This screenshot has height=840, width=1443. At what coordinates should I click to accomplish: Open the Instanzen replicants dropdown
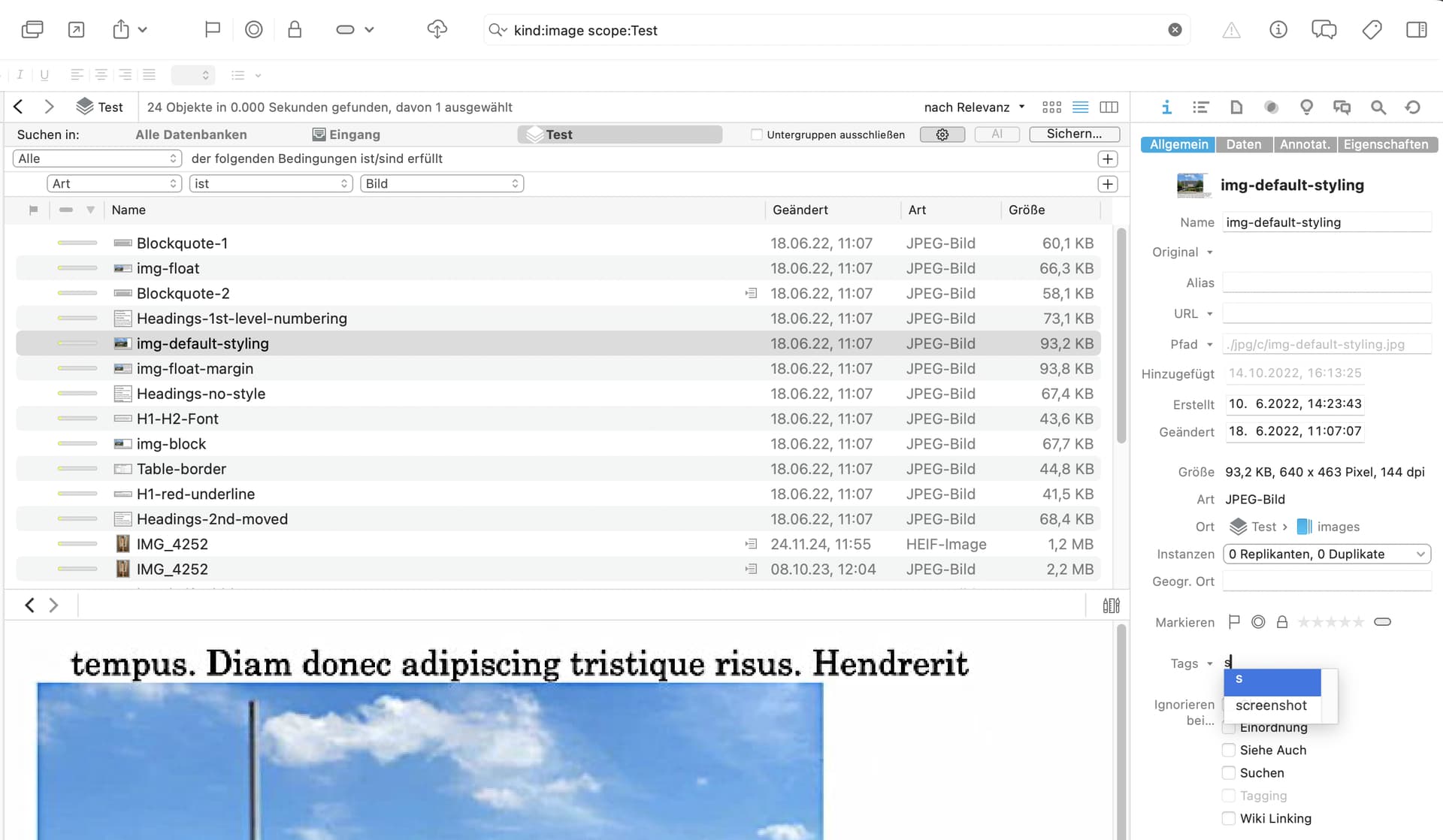(1327, 554)
